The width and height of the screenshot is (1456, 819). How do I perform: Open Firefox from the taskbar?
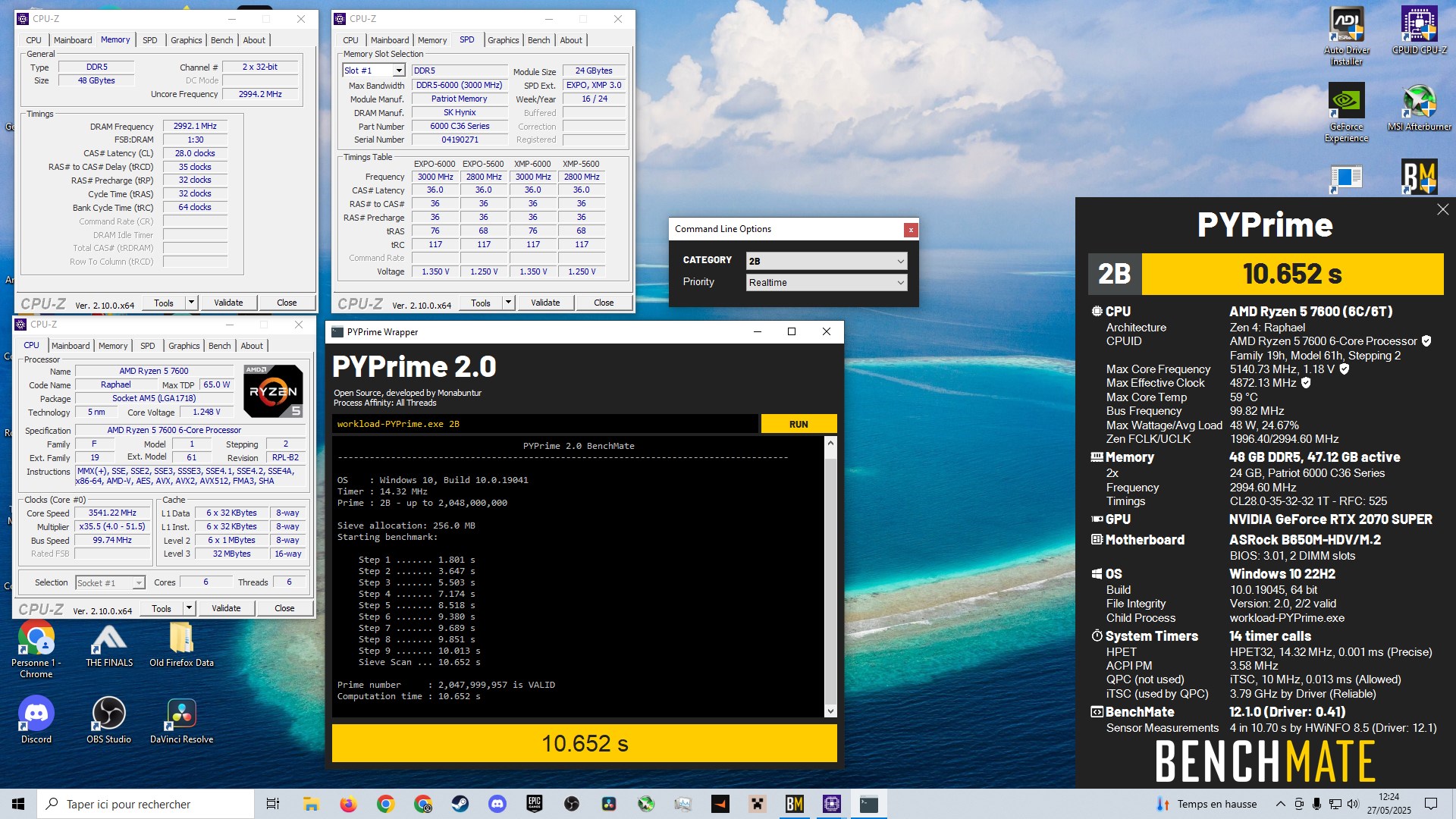(348, 804)
